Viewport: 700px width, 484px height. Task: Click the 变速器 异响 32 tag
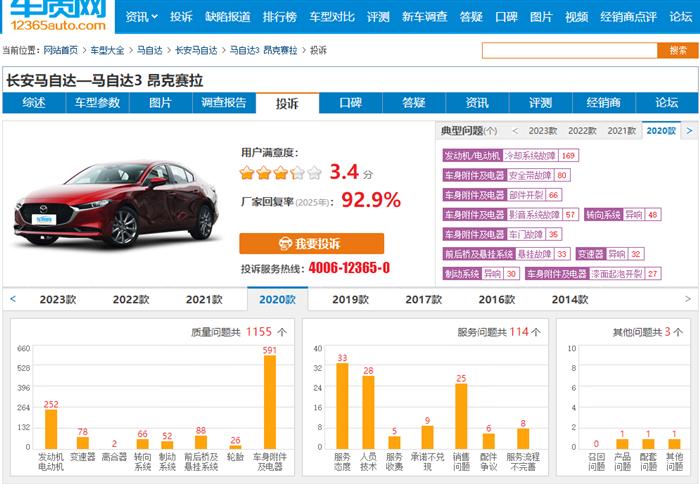[x=610, y=254]
